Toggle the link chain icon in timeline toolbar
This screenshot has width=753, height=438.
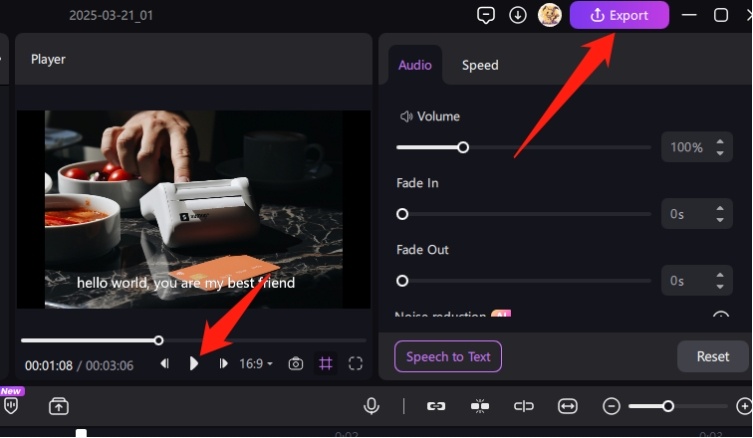pos(436,406)
